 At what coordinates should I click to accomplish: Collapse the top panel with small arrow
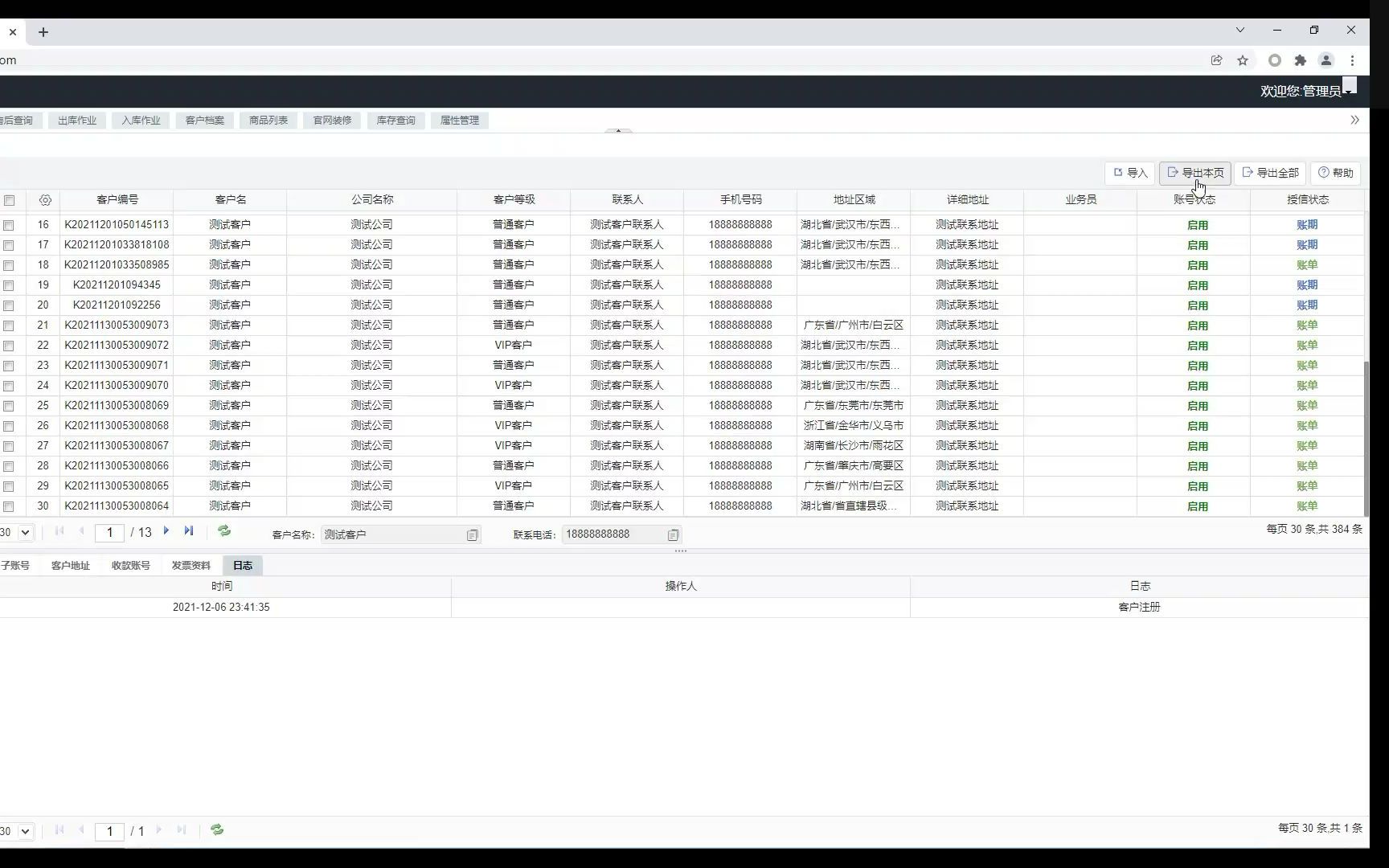tap(618, 130)
